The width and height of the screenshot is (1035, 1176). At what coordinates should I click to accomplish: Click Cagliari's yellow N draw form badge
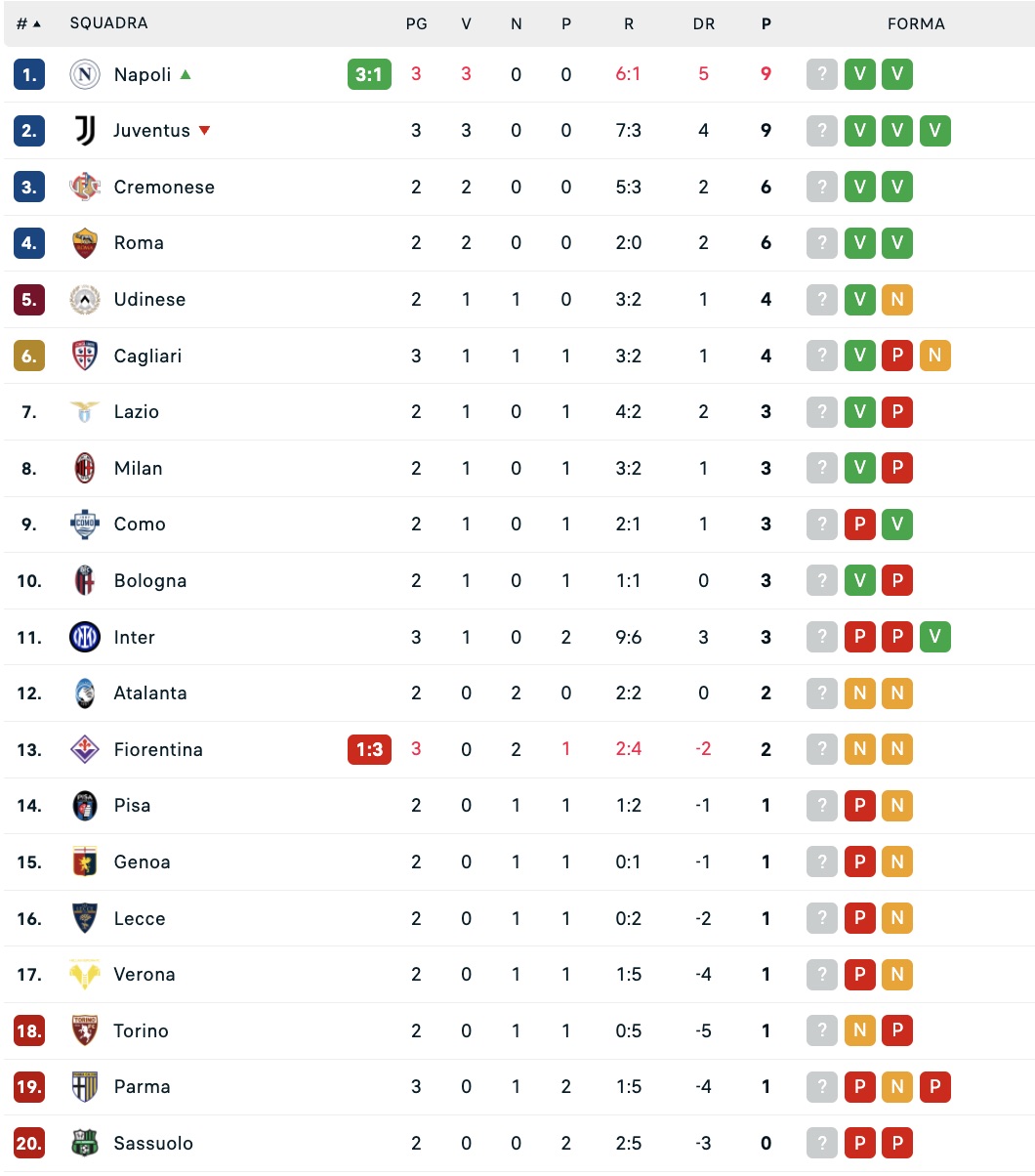pyautogui.click(x=934, y=356)
